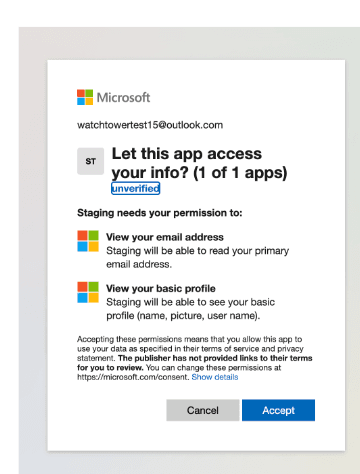Click 'Staging needs your permission to:' label

pos(160,213)
